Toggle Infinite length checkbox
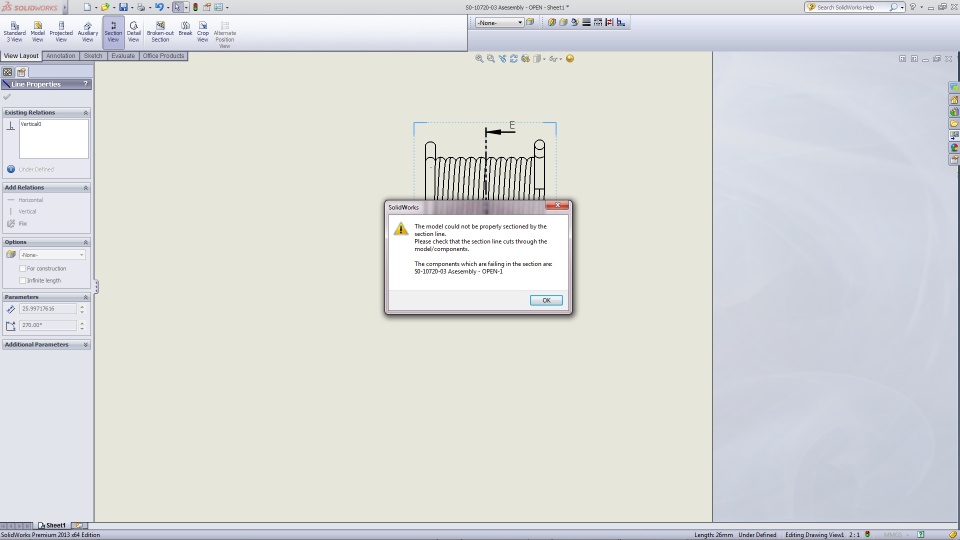Screen dimensions: 960x540 tap(23, 280)
